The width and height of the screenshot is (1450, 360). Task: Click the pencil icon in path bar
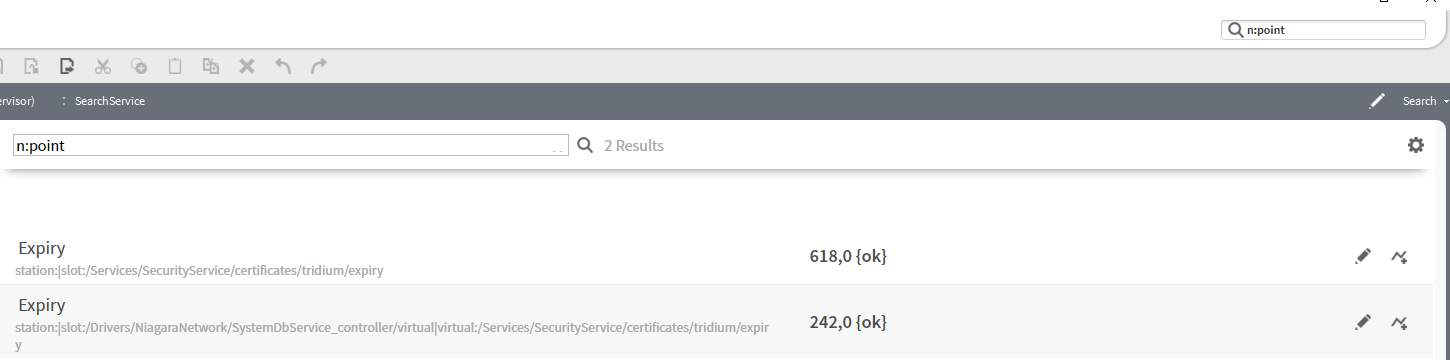tap(1377, 101)
